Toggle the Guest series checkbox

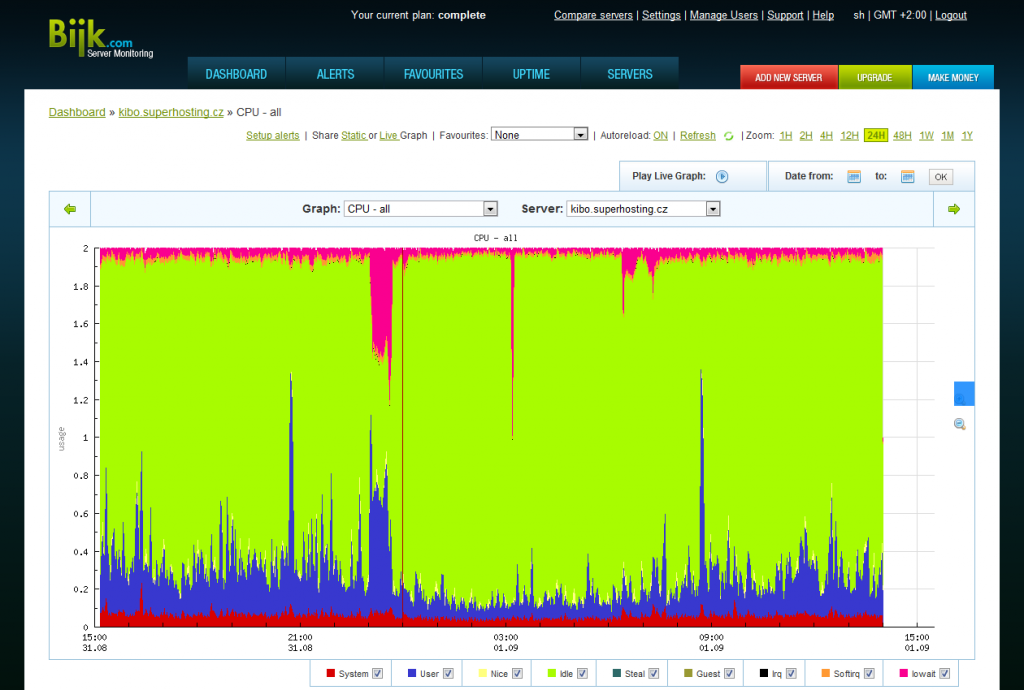[729, 674]
